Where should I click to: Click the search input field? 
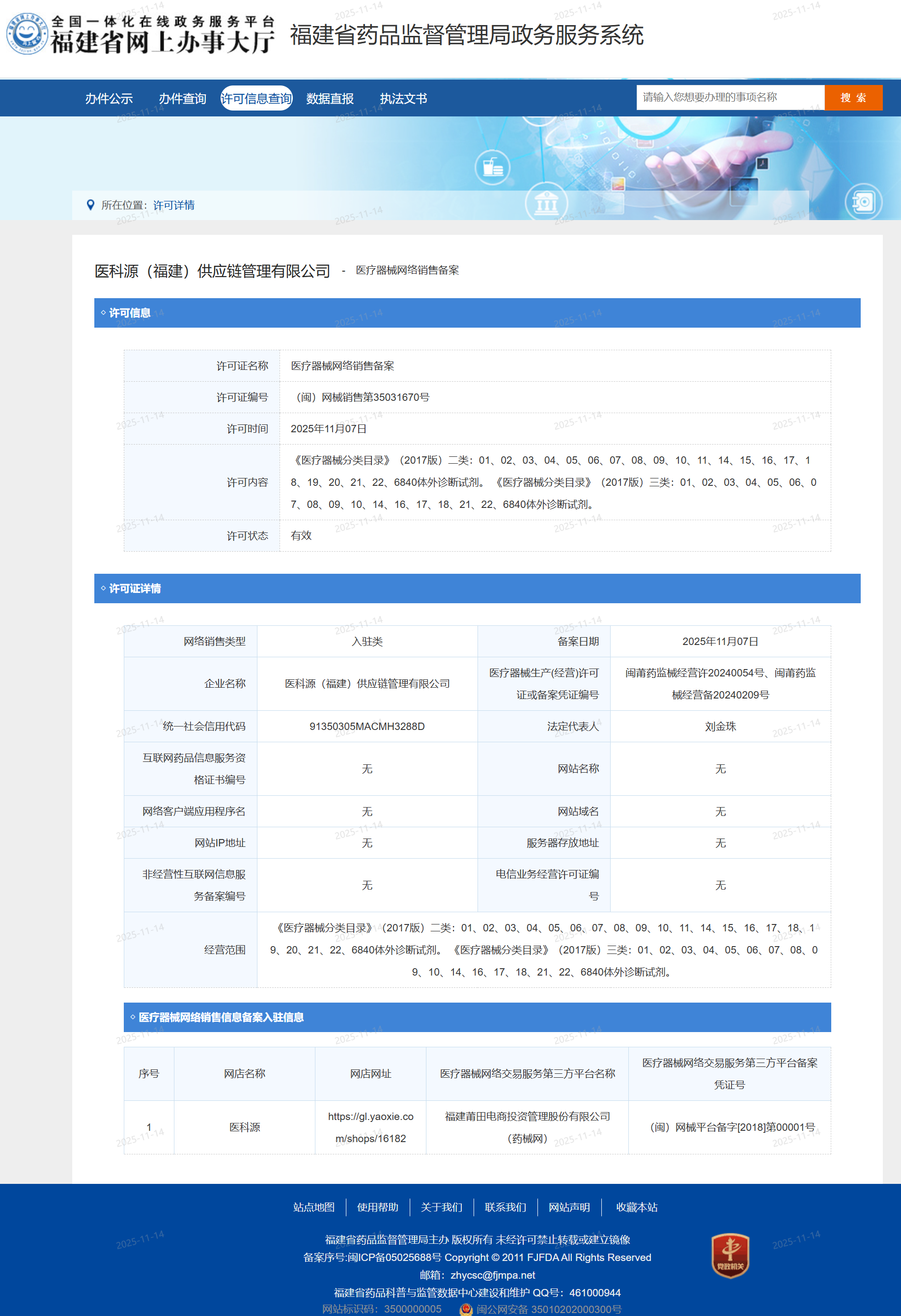(730, 97)
